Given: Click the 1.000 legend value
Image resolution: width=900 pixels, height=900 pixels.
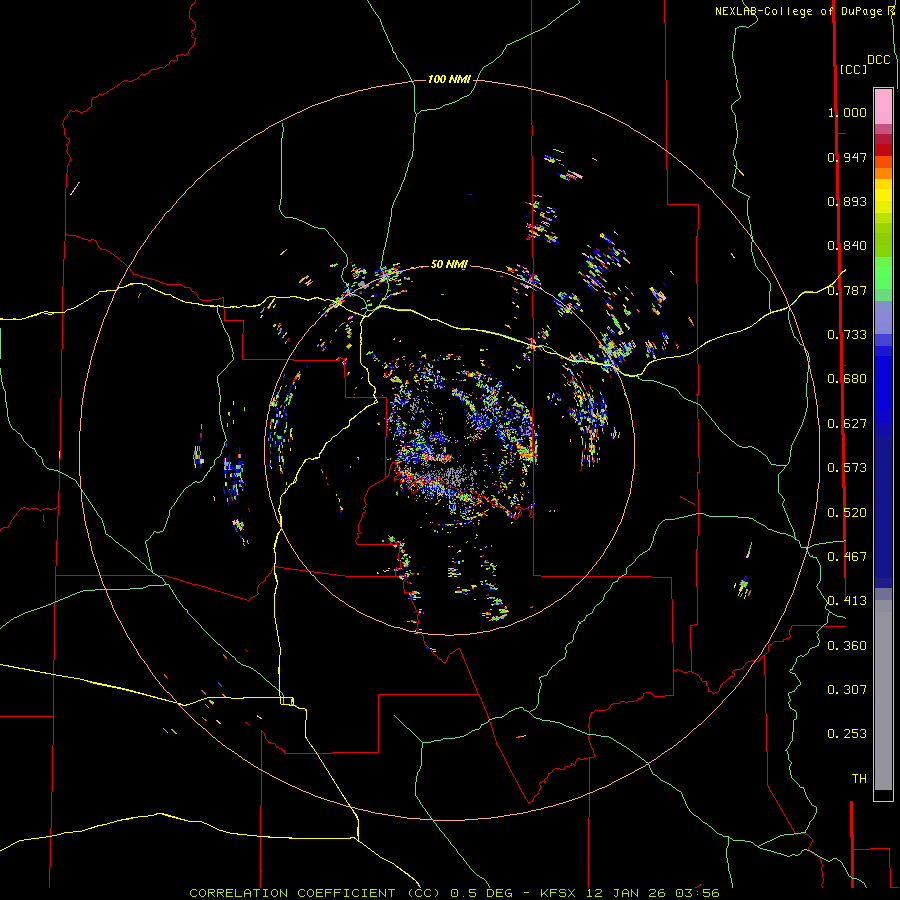Looking at the screenshot, I should pyautogui.click(x=847, y=112).
